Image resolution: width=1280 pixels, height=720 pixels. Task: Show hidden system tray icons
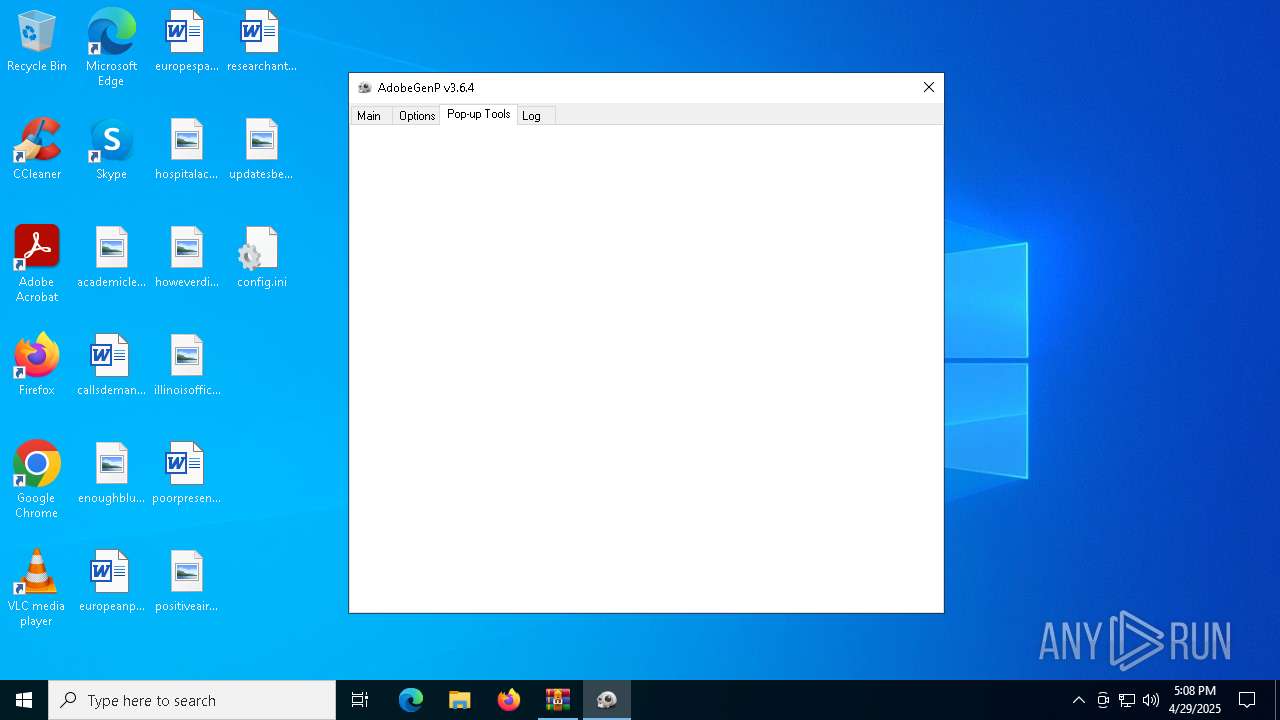pyautogui.click(x=1078, y=700)
